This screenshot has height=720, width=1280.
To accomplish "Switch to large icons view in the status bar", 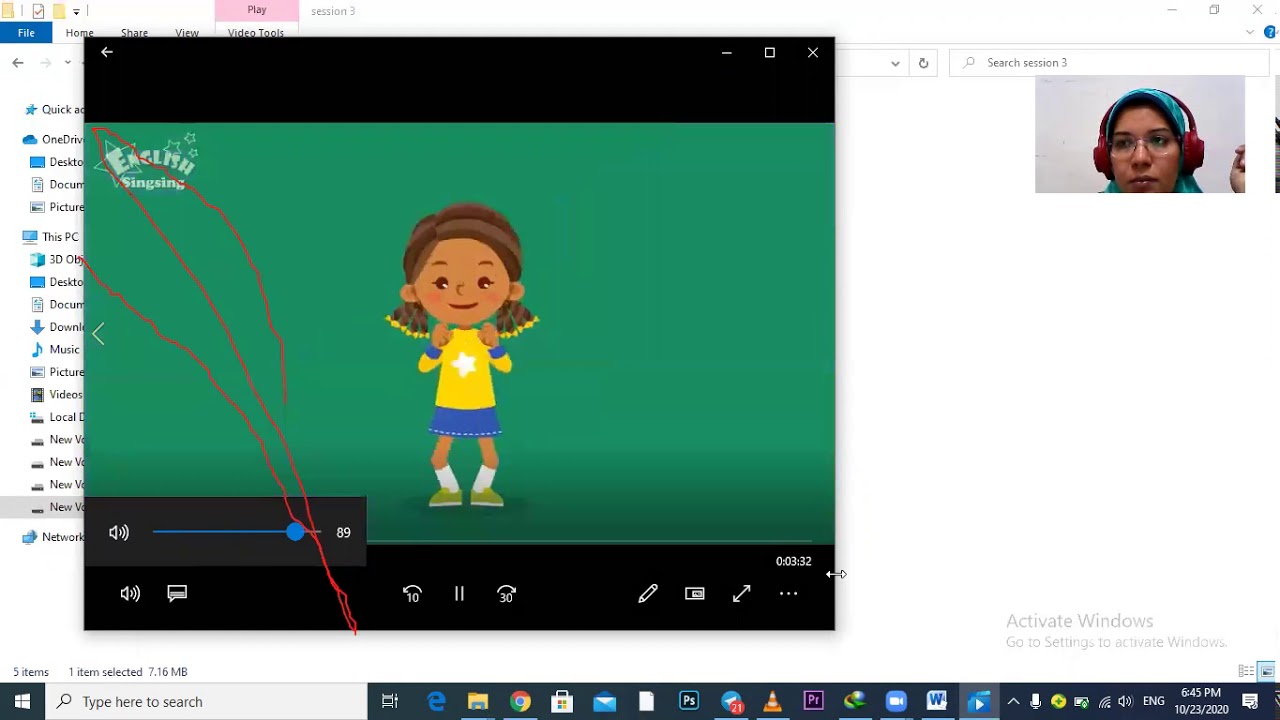I will point(1267,671).
